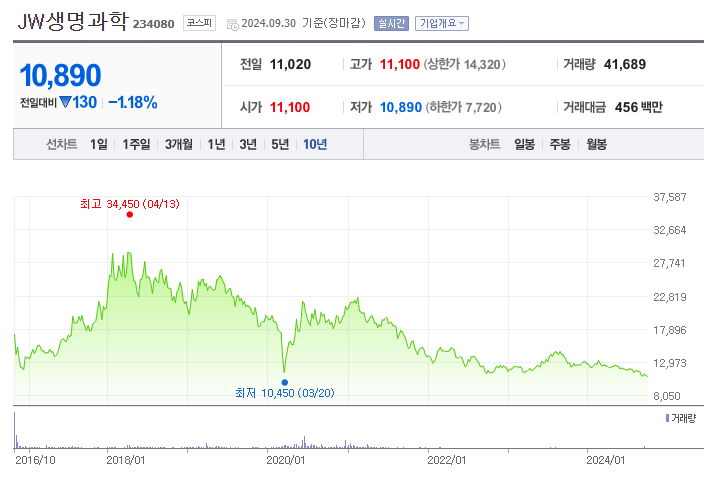Click the 2016/10 axis label
Image resolution: width=704 pixels, height=478 pixels.
tap(35, 460)
